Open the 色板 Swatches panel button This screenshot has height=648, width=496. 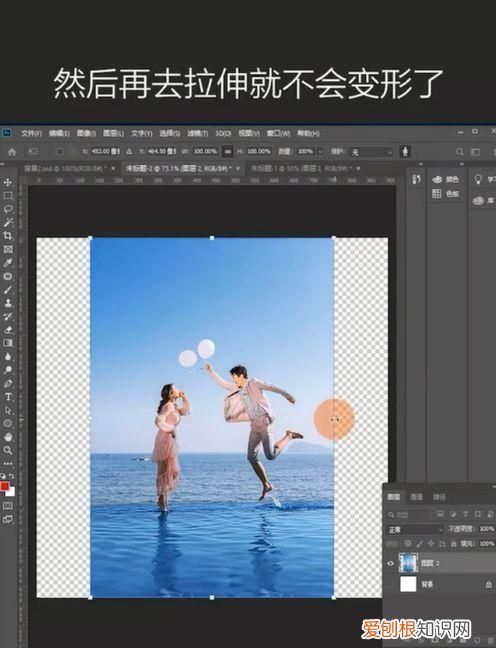[446, 193]
